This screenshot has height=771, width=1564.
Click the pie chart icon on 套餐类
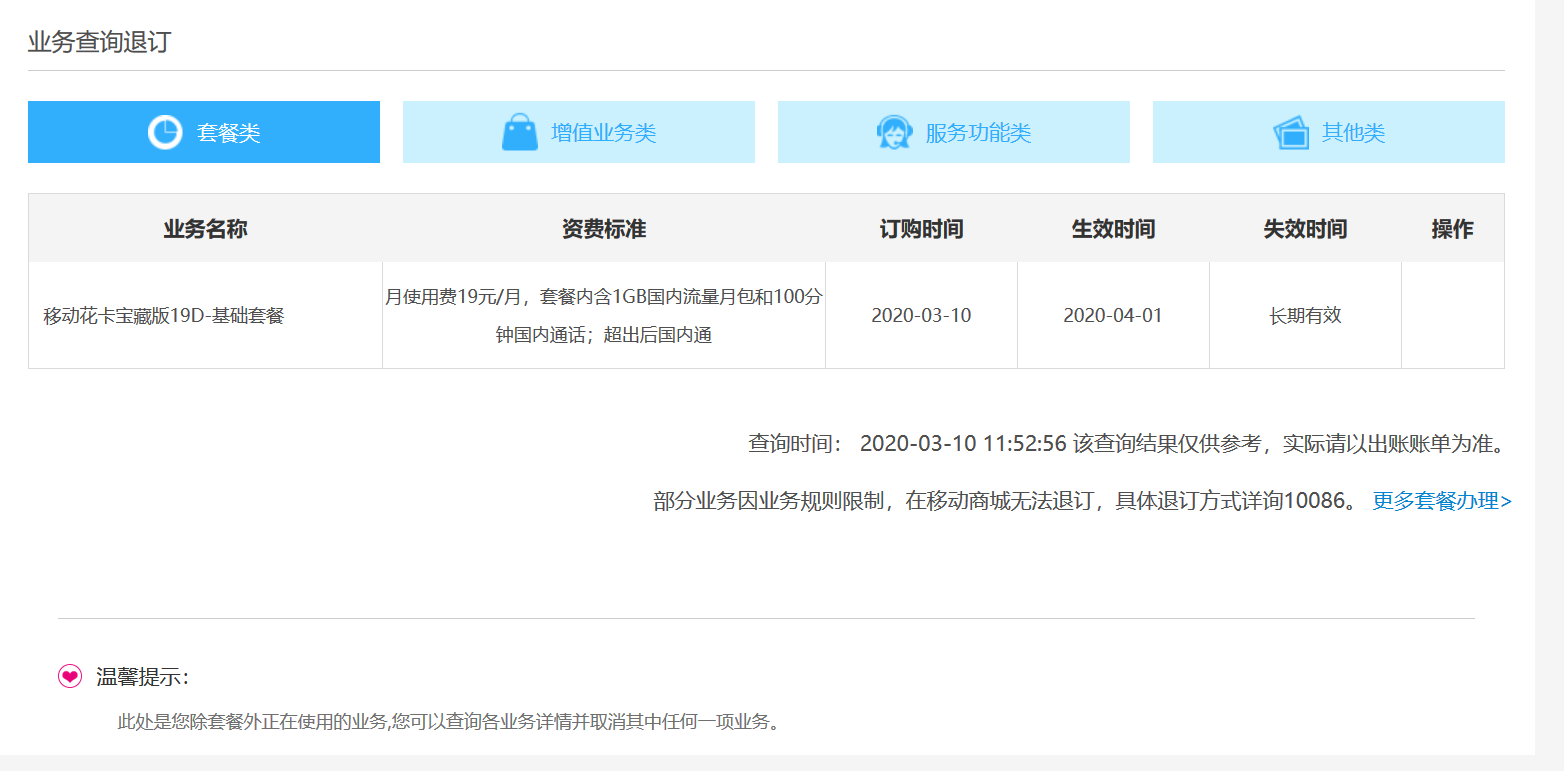pyautogui.click(x=165, y=132)
